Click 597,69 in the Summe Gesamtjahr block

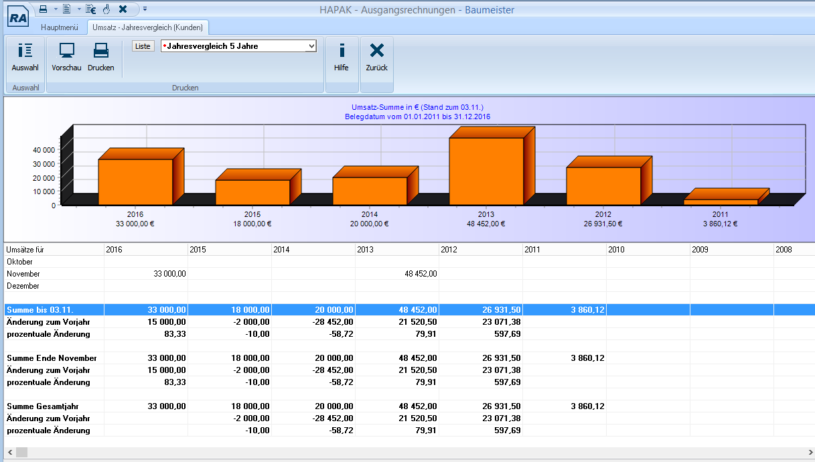coord(507,430)
